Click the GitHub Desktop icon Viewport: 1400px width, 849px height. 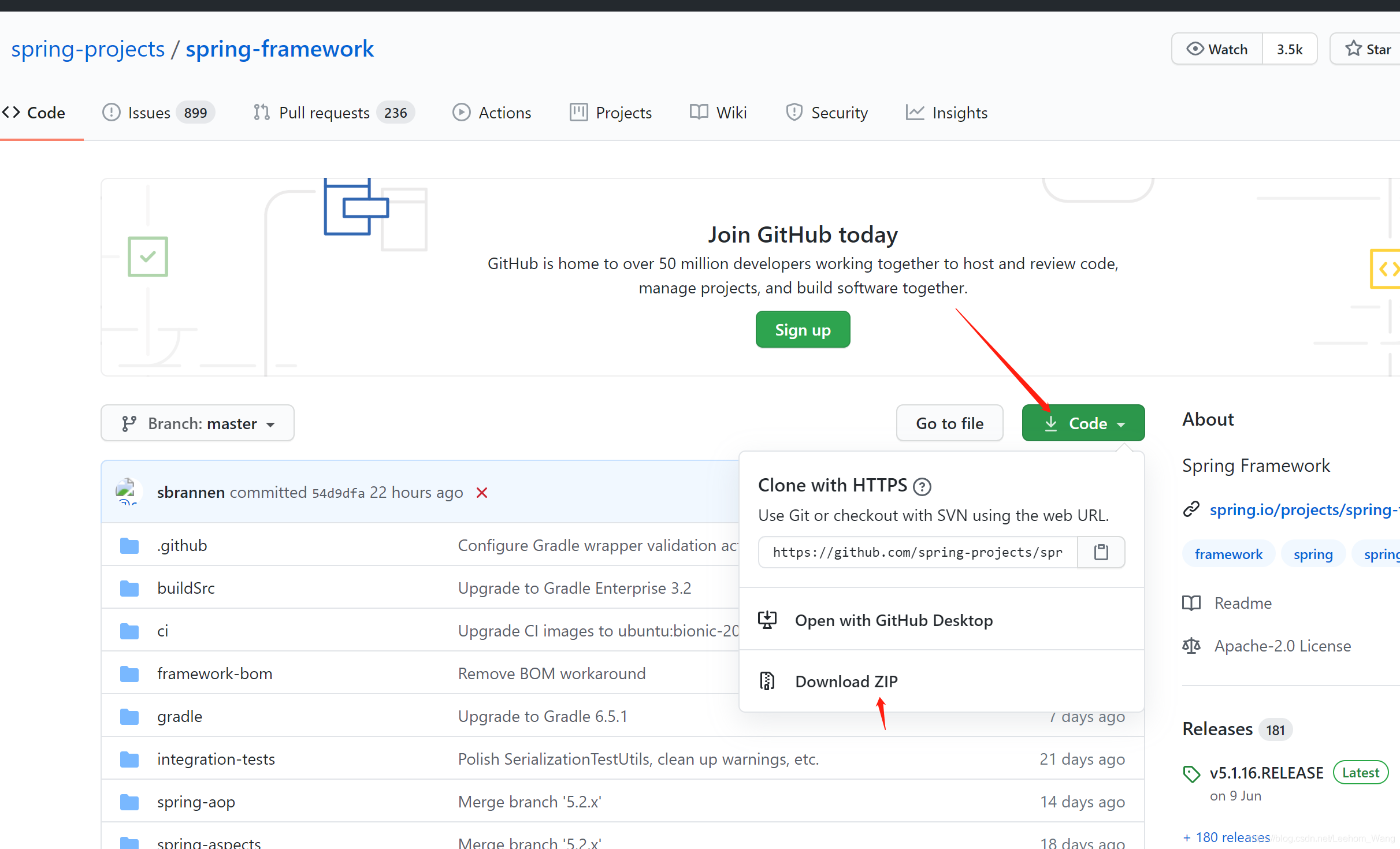click(x=767, y=620)
